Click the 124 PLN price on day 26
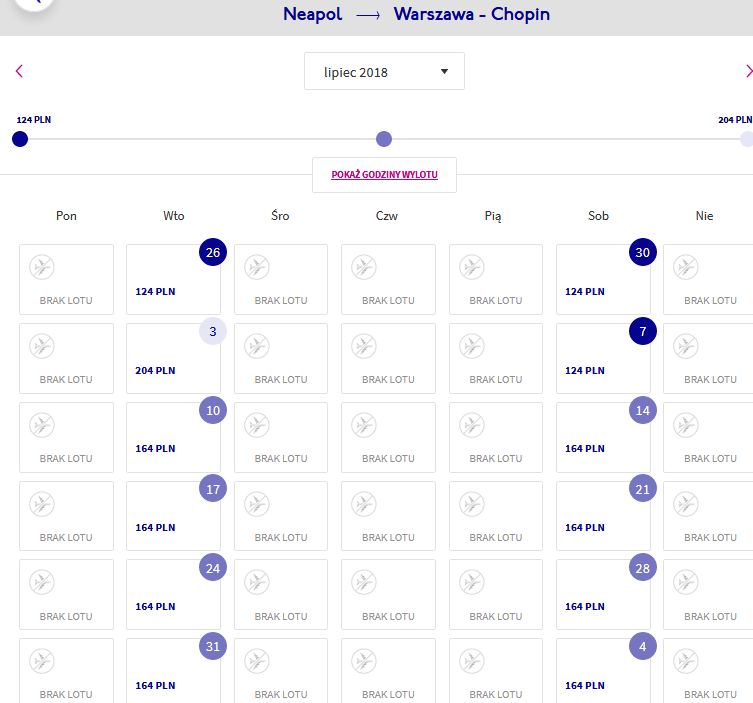 [x=155, y=291]
